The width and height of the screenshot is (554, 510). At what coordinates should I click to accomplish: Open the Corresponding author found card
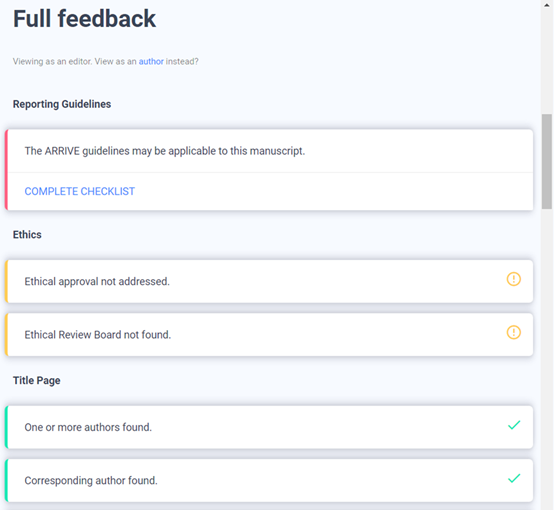pyautogui.click(x=269, y=481)
